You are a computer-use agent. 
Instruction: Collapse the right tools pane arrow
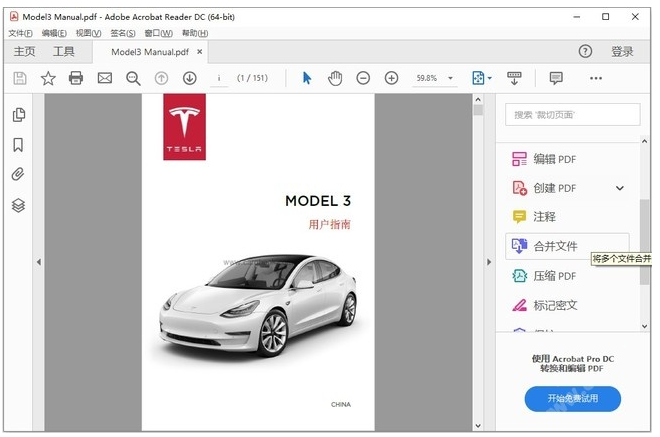[x=489, y=262]
